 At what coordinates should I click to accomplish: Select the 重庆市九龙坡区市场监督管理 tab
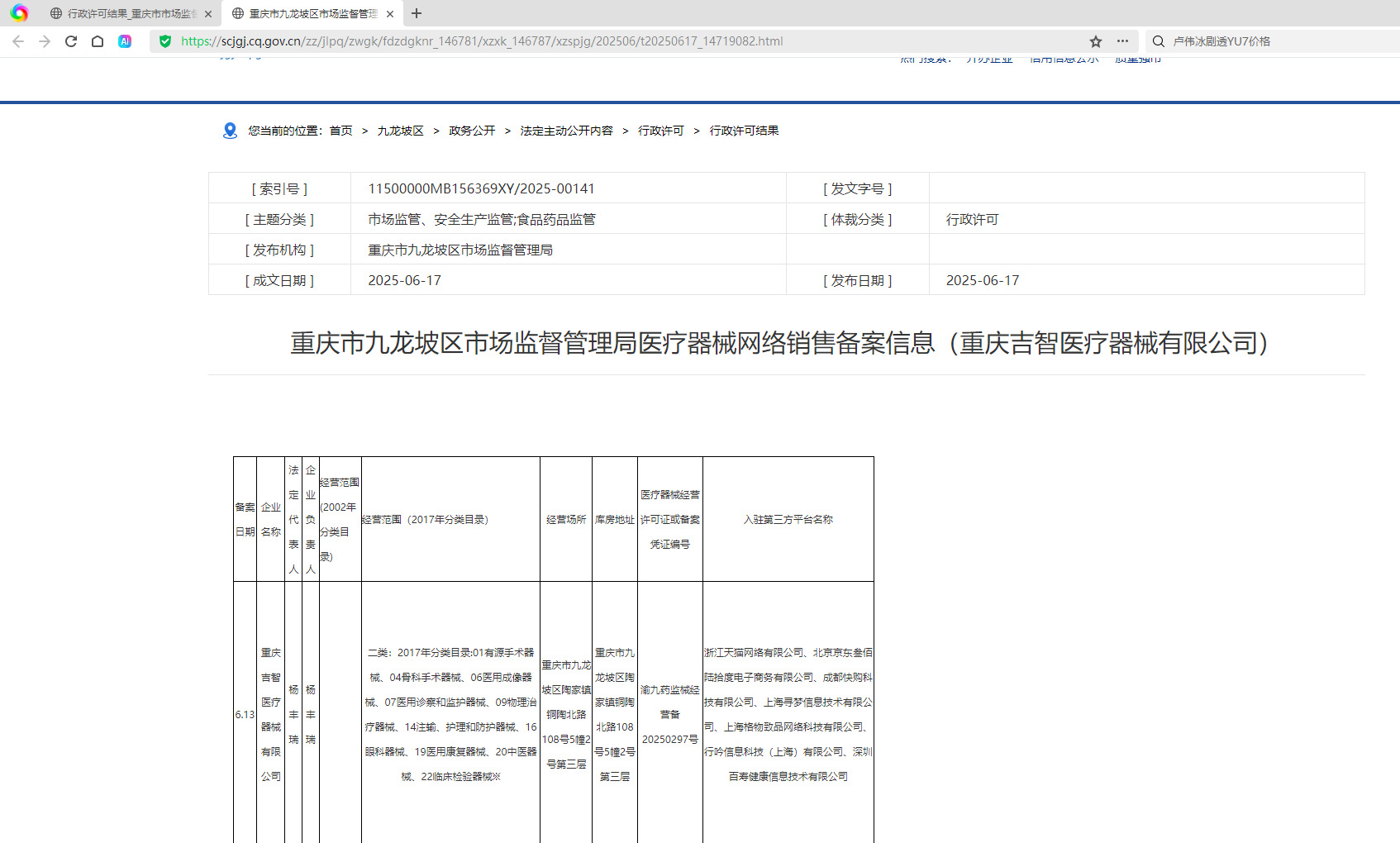coord(314,14)
